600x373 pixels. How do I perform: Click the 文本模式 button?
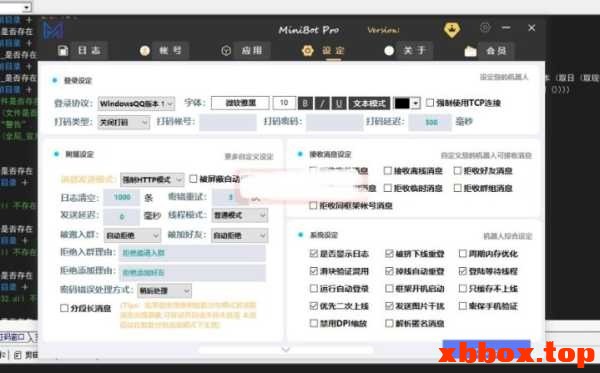click(x=369, y=103)
